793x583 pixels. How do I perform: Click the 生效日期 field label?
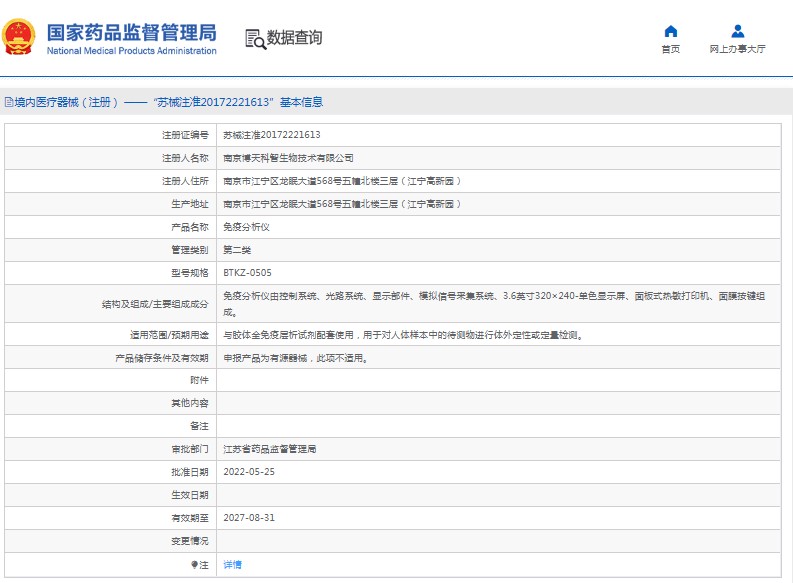(x=190, y=495)
